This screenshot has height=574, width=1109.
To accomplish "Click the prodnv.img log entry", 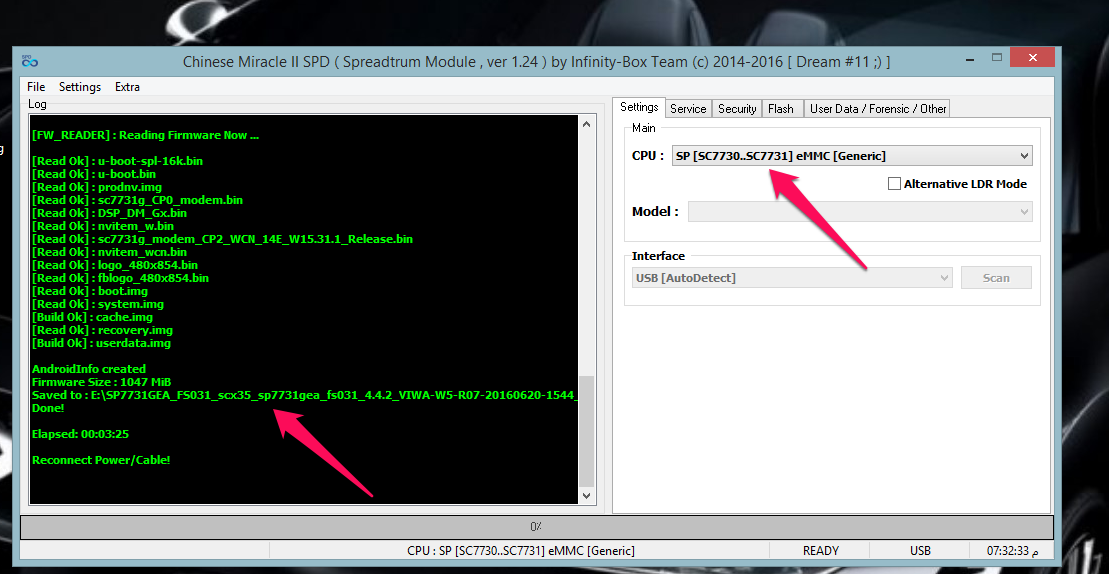I will point(97,187).
